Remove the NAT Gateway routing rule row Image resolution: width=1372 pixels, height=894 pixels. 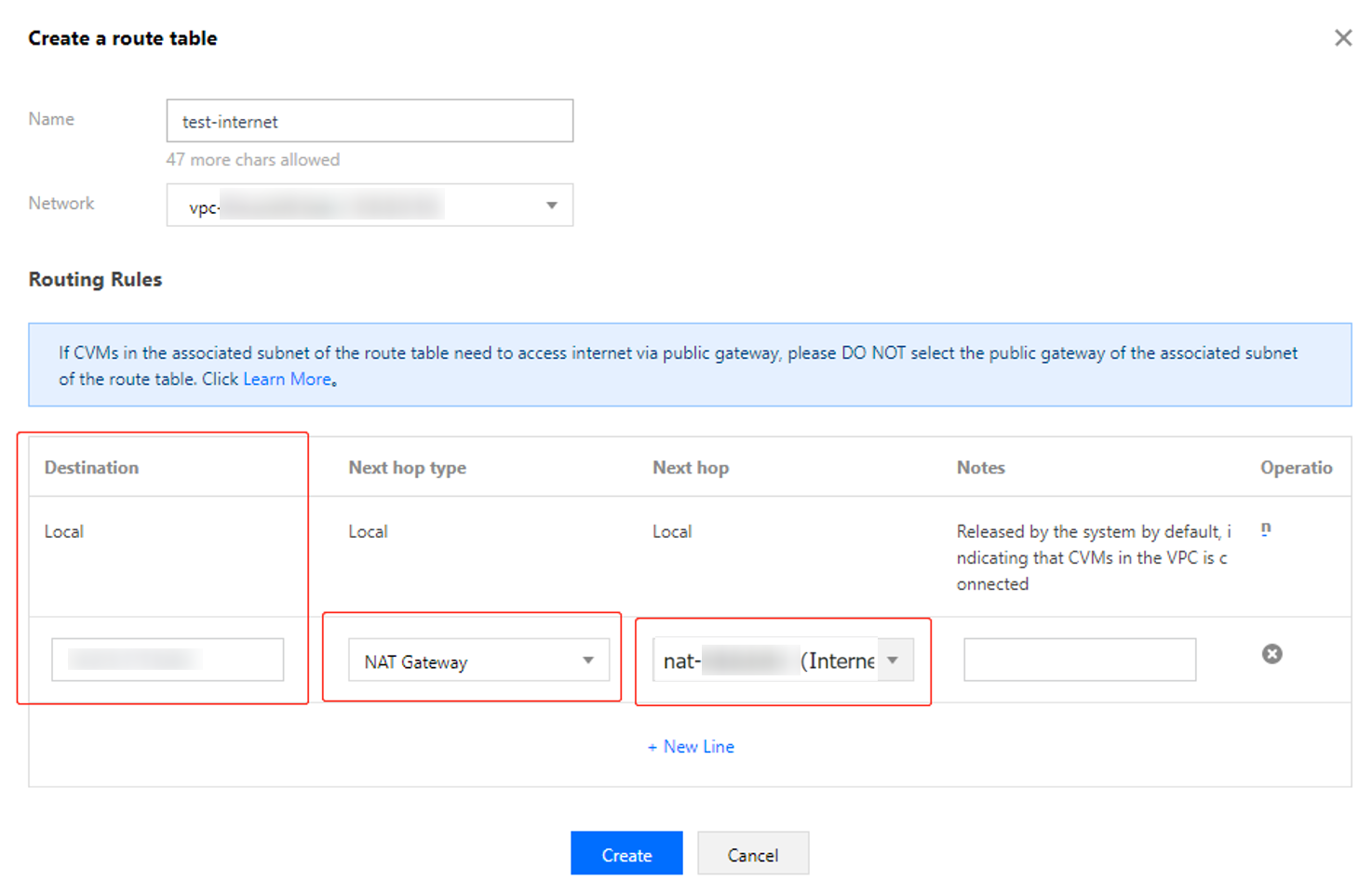coord(1271,654)
